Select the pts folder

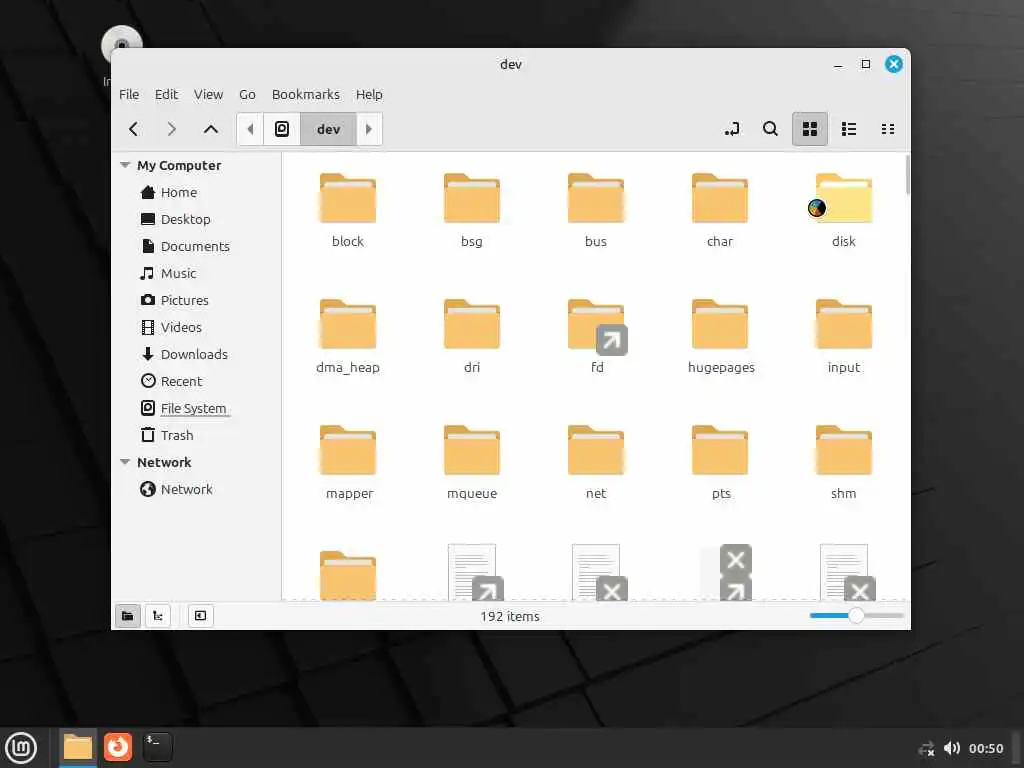pyautogui.click(x=720, y=462)
